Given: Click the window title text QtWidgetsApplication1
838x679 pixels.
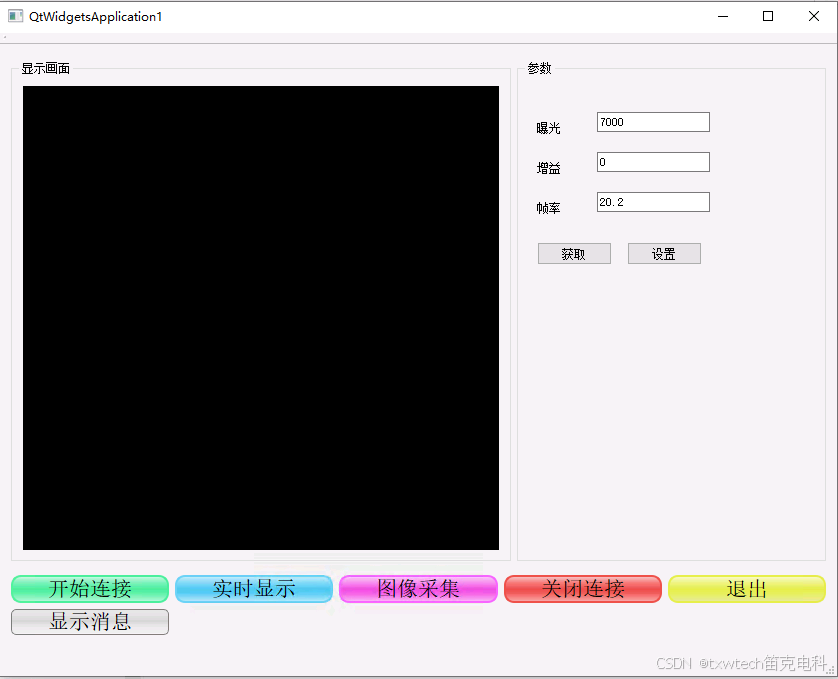Looking at the screenshot, I should [96, 17].
